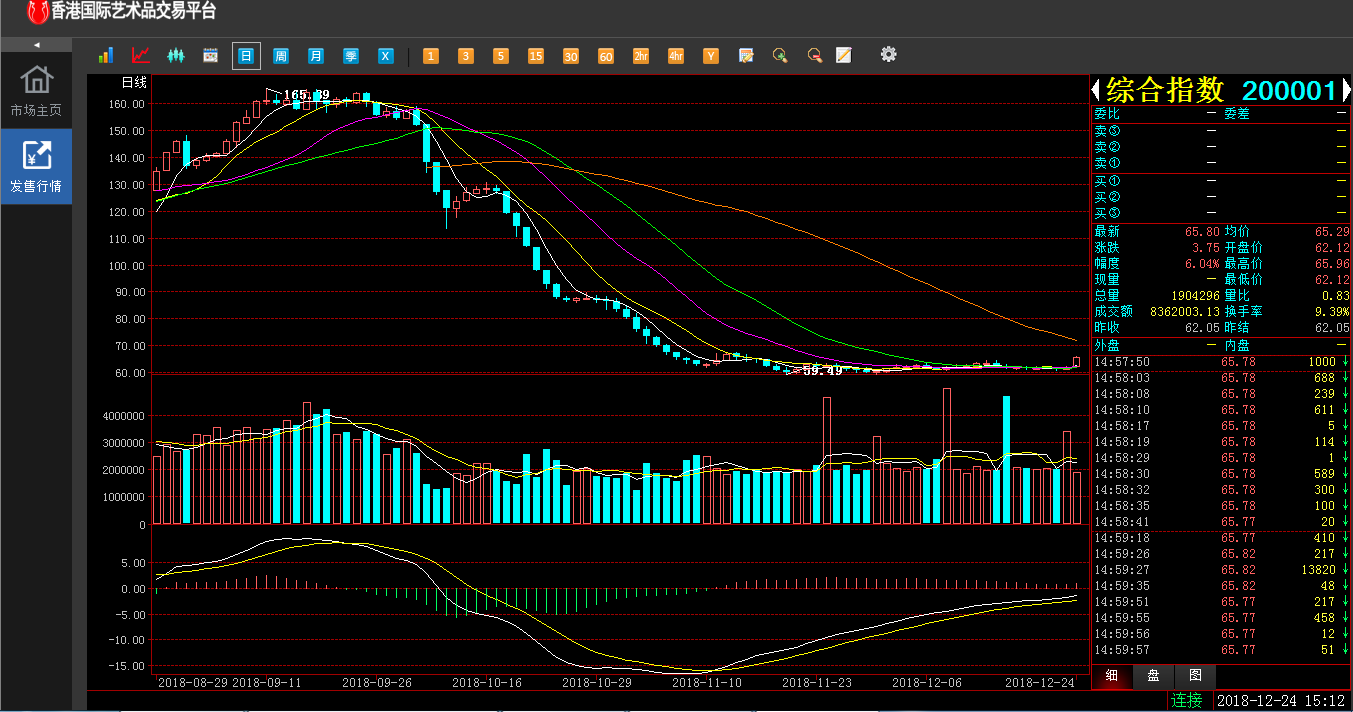Select the 14:58:41 trade row
This screenshot has width=1353, height=712.
click(1221, 522)
